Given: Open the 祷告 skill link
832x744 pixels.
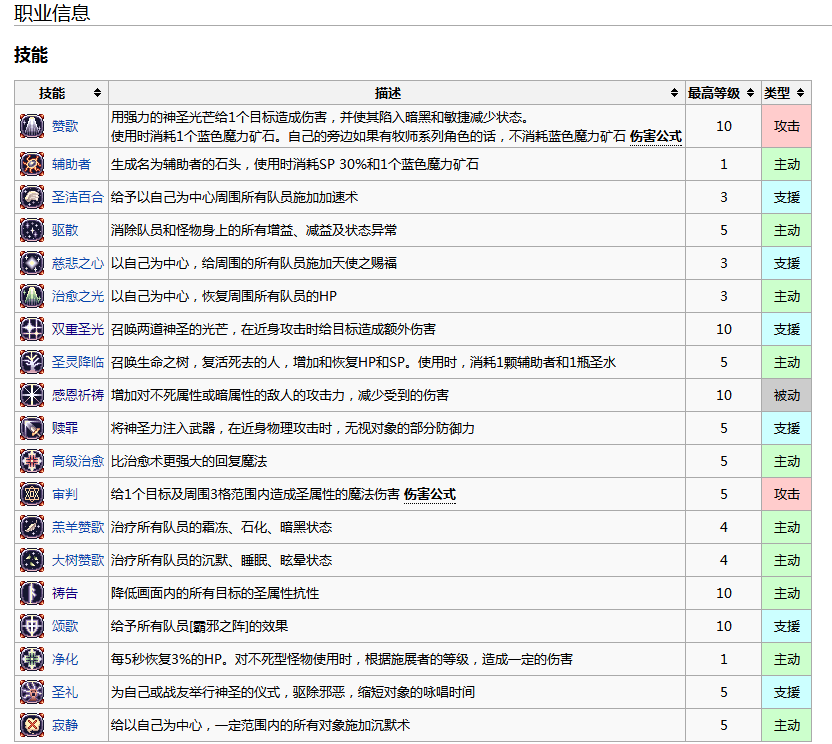Looking at the screenshot, I should pos(65,593).
